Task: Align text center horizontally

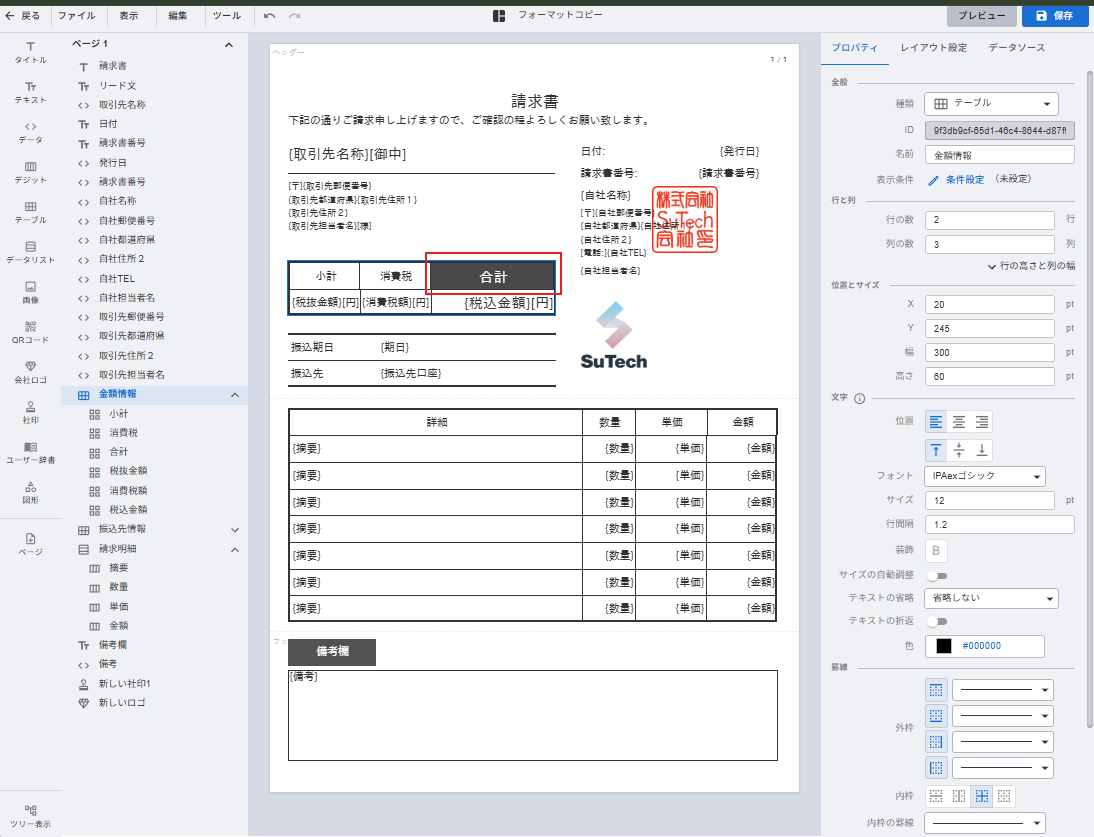Action: (959, 422)
